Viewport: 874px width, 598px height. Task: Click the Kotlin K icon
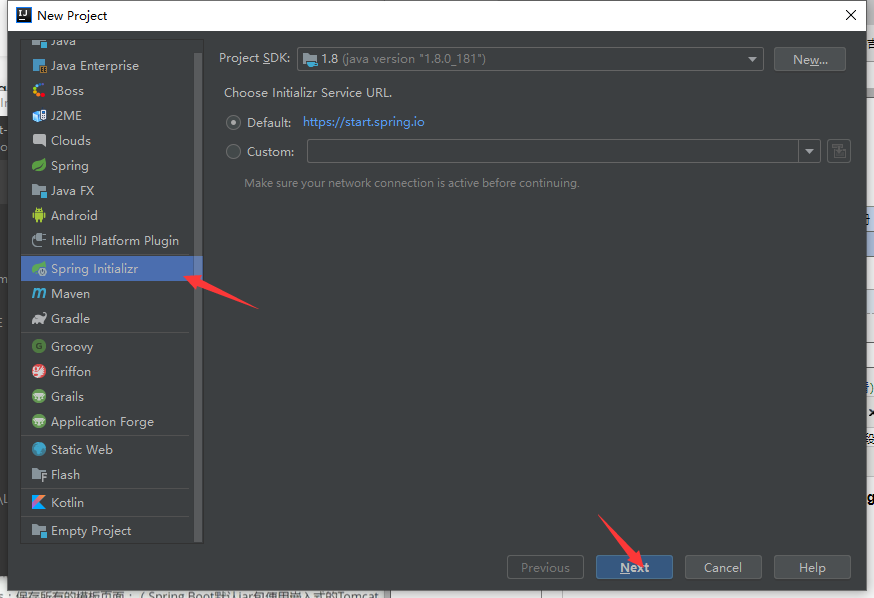pyautogui.click(x=39, y=503)
